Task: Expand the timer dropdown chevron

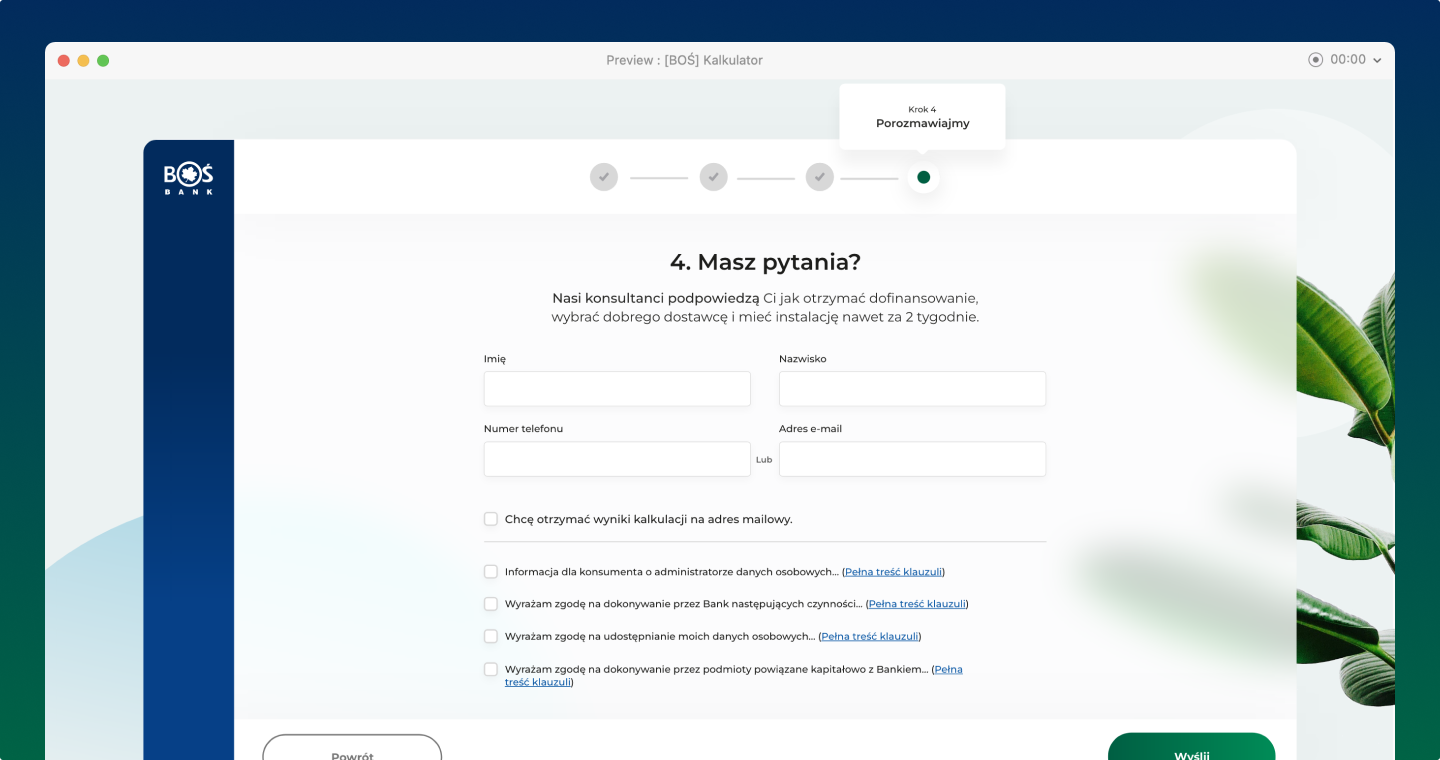Action: [x=1377, y=61]
